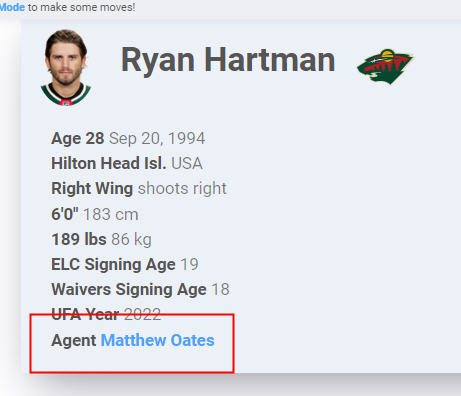Viewport: 461px width, 396px height.
Task: Click the blue Mode link at top
Action: coord(12,7)
